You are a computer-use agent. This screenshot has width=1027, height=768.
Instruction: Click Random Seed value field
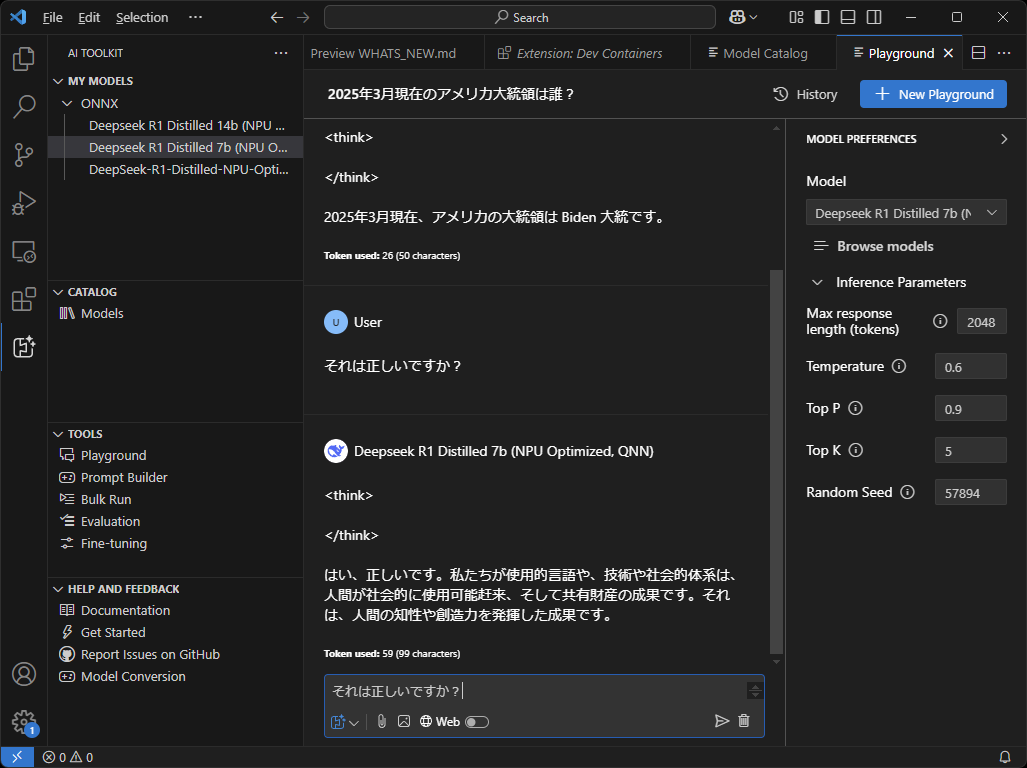(x=970, y=492)
